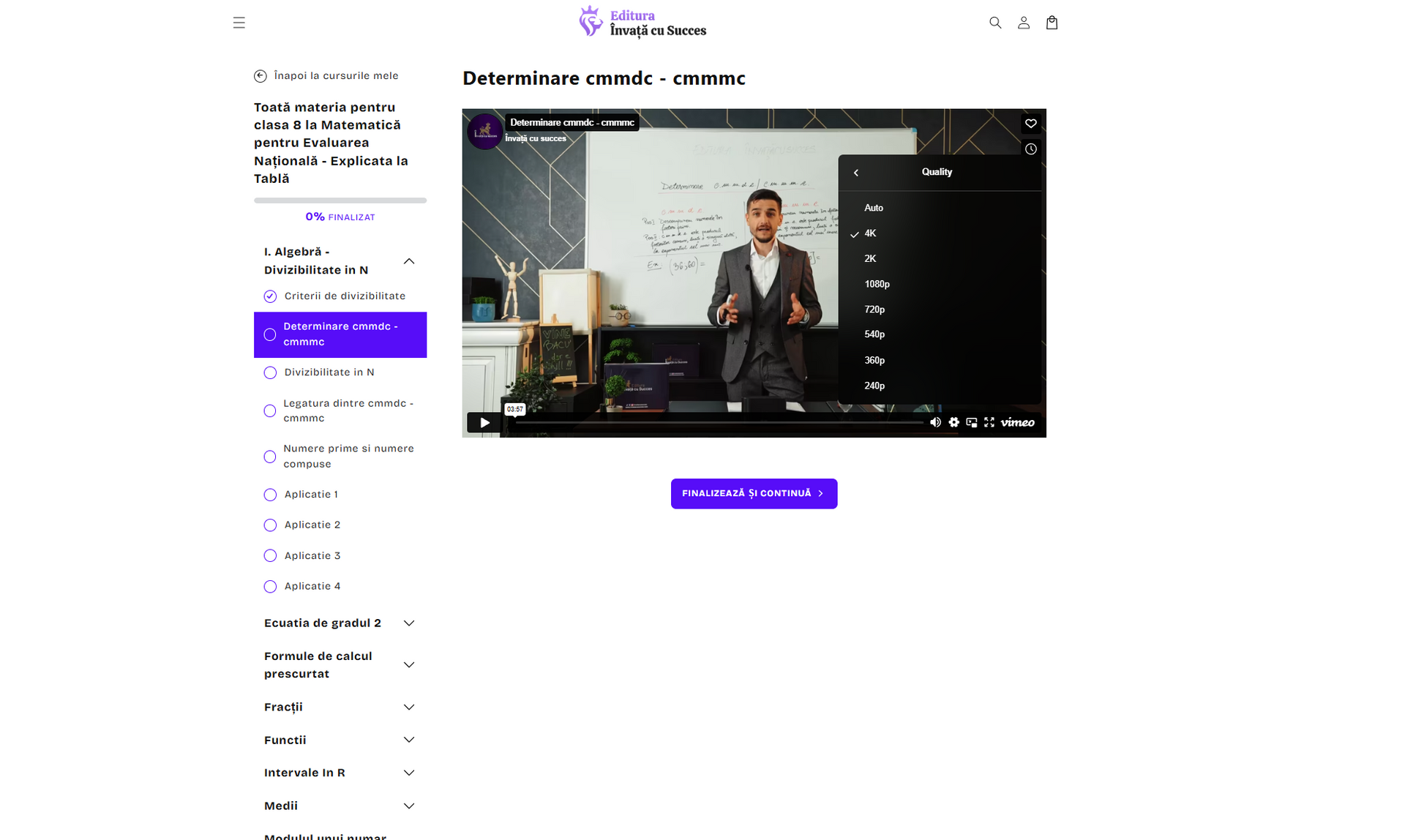Image resolution: width=1424 pixels, height=840 pixels.
Task: Add video to Watch Later clock icon
Action: pyautogui.click(x=1030, y=149)
